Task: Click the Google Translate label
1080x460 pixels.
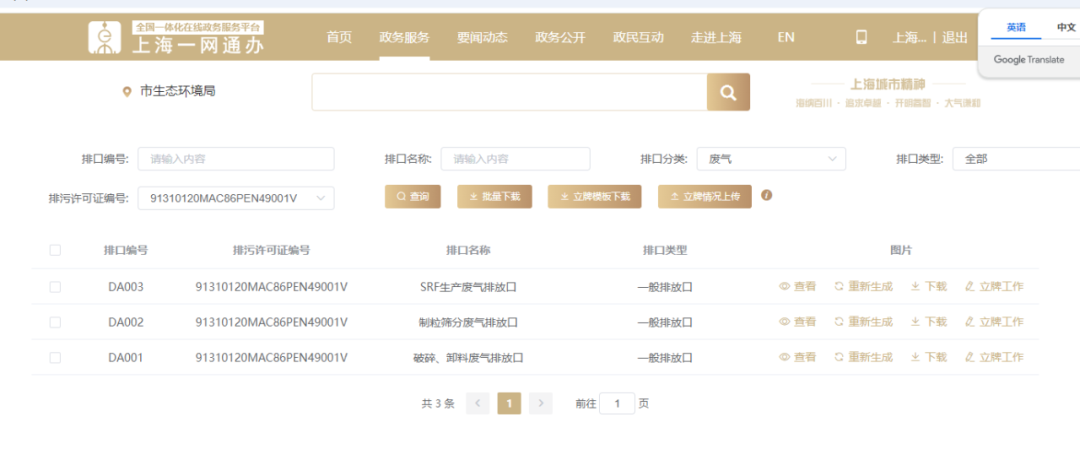Action: 1029,60
